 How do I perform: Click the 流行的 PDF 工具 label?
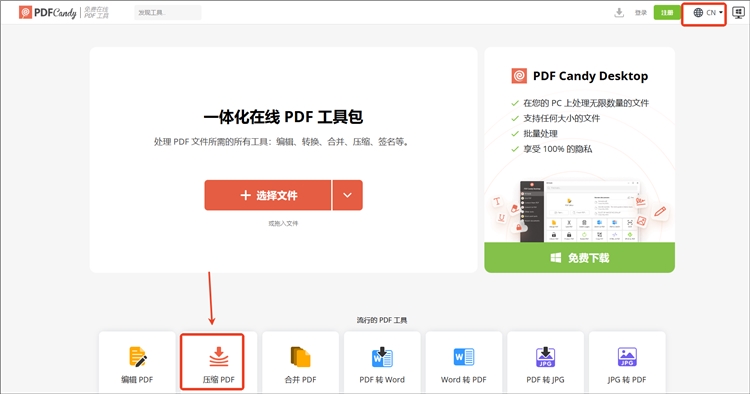click(382, 320)
